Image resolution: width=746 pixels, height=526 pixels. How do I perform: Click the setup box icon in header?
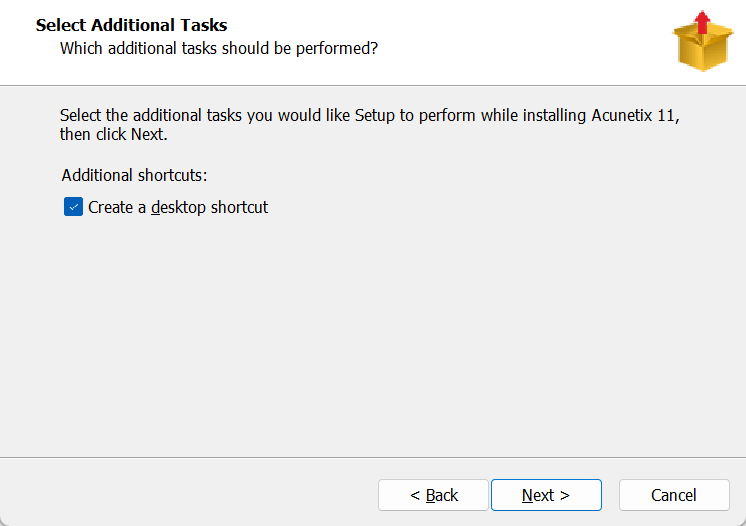pos(703,44)
